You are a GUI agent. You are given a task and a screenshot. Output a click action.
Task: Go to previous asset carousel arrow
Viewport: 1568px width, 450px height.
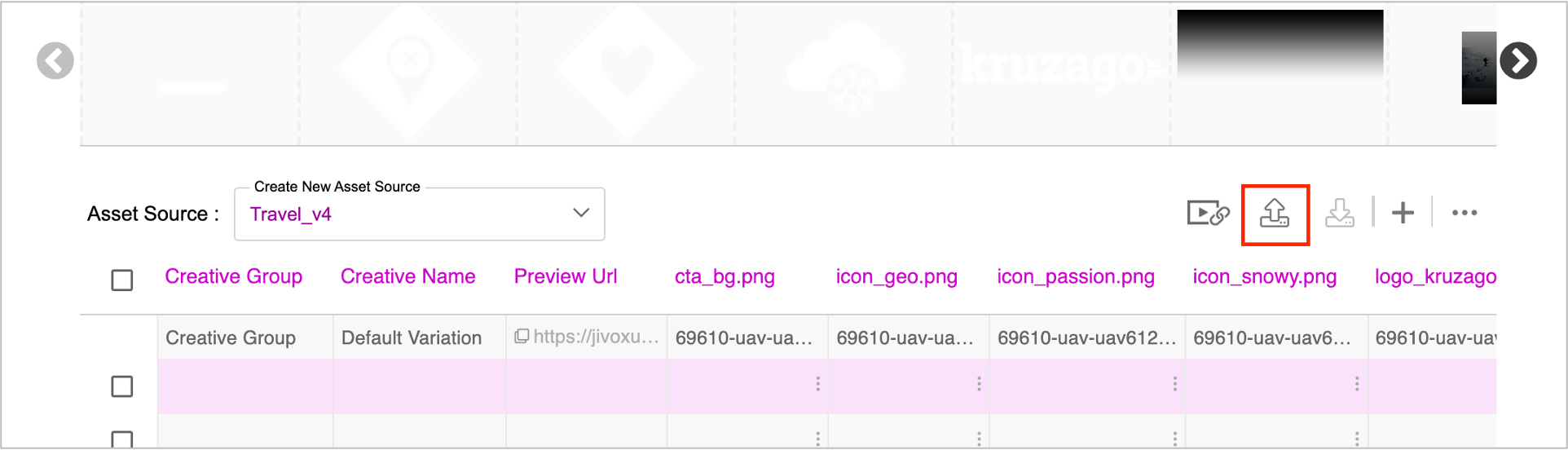tap(55, 61)
